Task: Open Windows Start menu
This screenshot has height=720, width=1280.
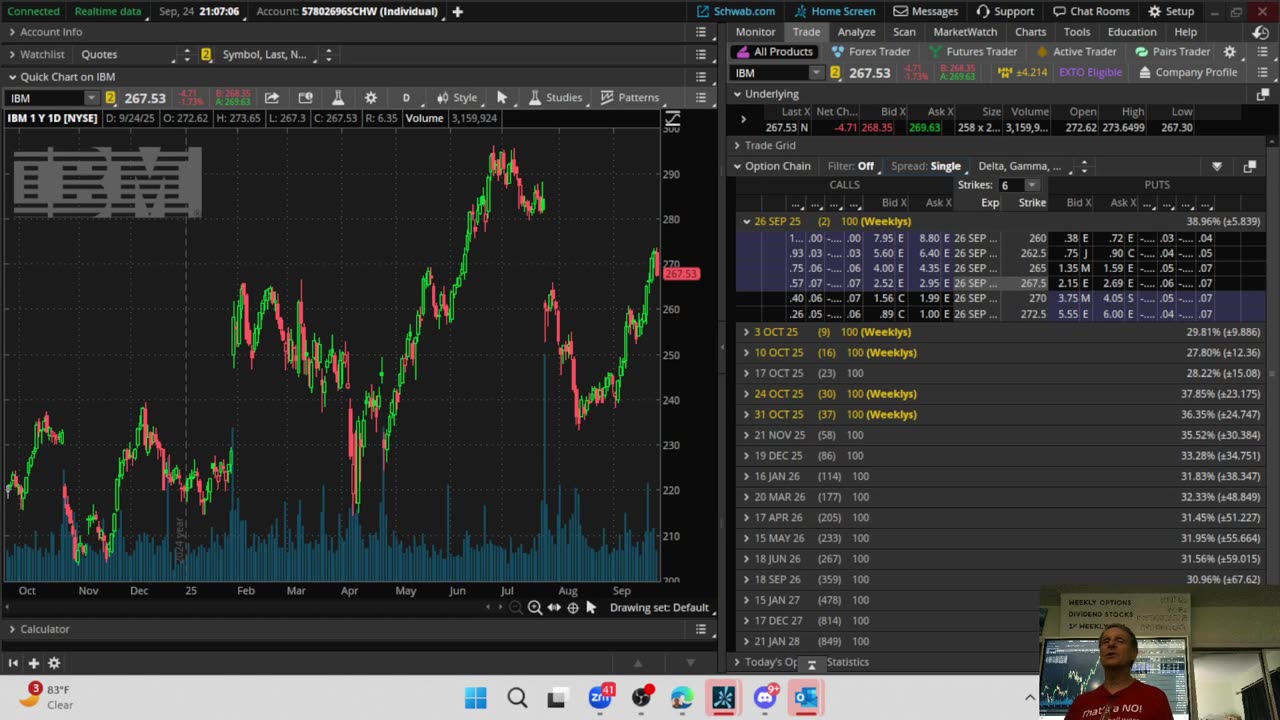Action: (476, 697)
